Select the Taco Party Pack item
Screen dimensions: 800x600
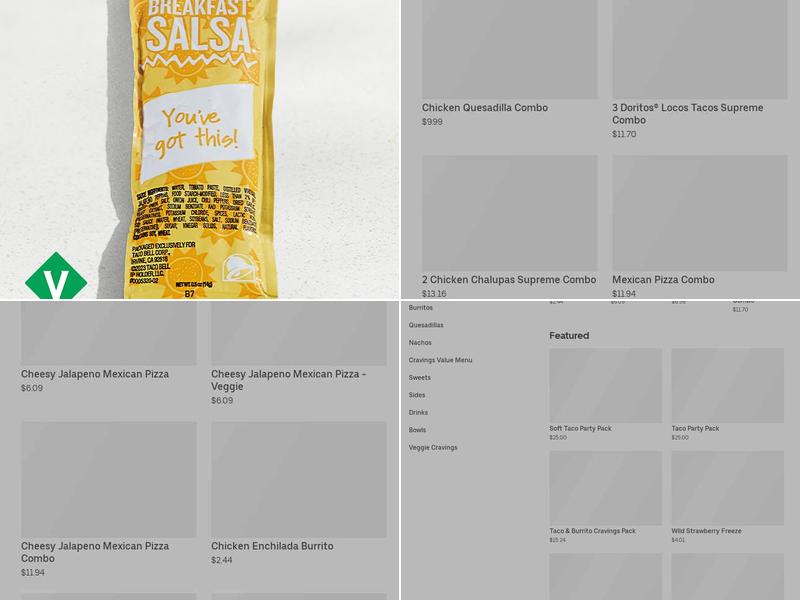pos(695,429)
